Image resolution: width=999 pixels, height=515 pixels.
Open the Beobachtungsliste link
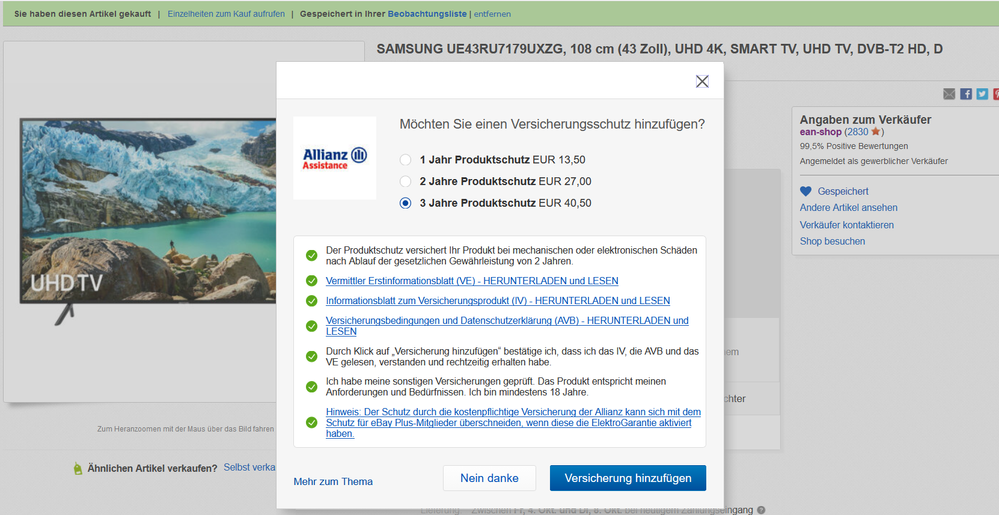point(427,14)
